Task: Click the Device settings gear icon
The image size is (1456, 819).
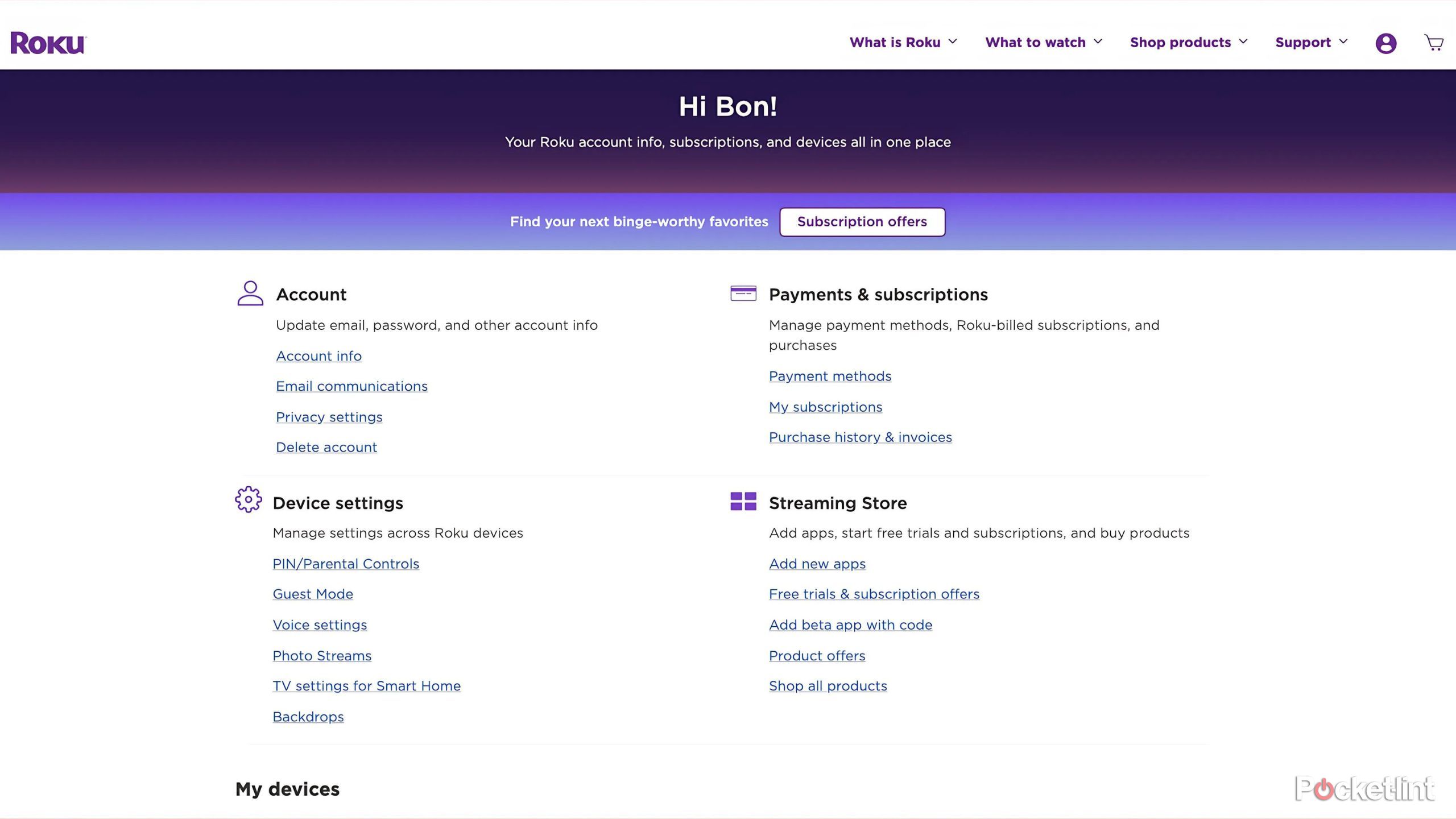Action: point(249,500)
